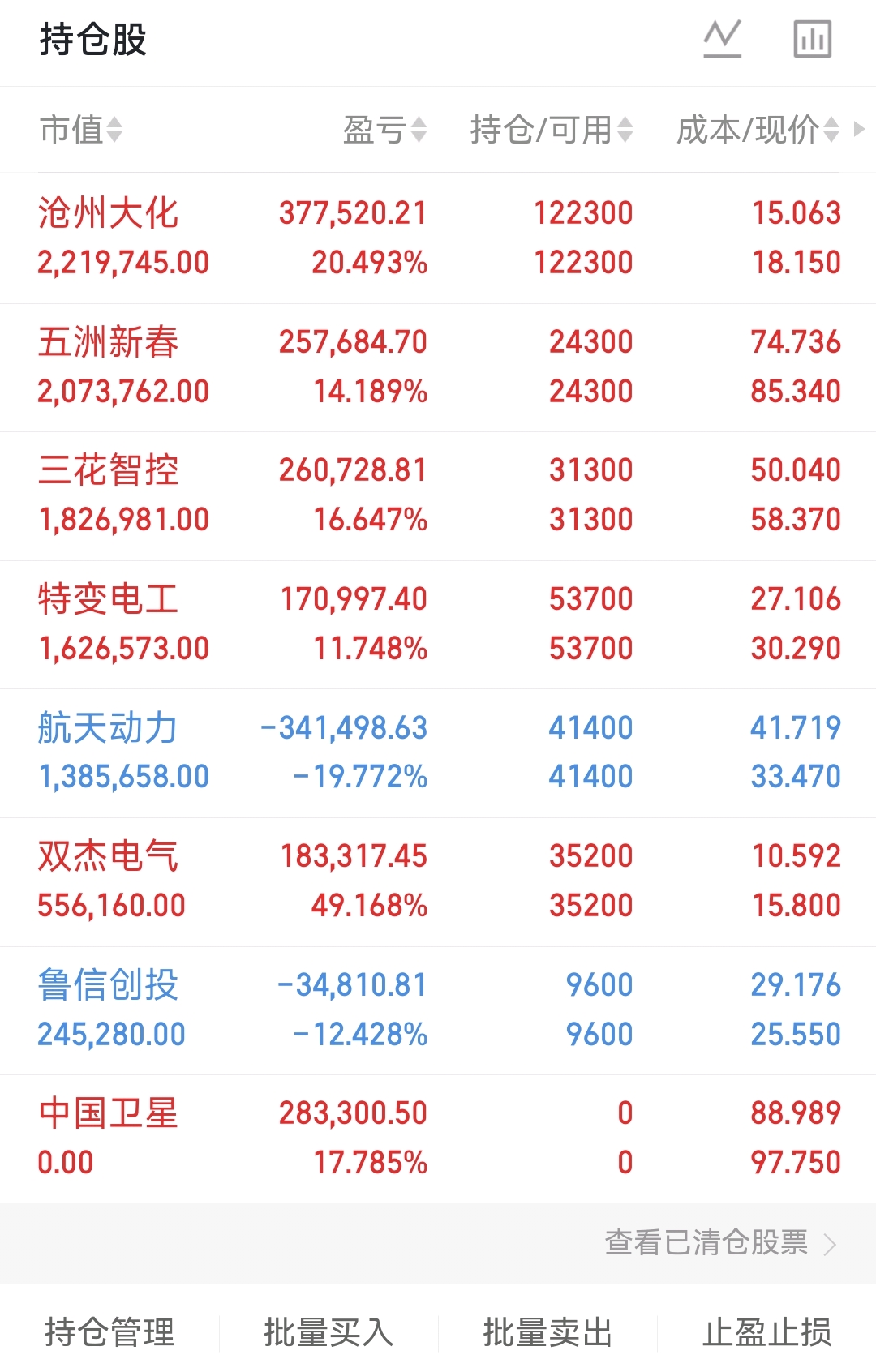Open 批量买入 tab
This screenshot has width=876, height=1372.
point(328,1332)
